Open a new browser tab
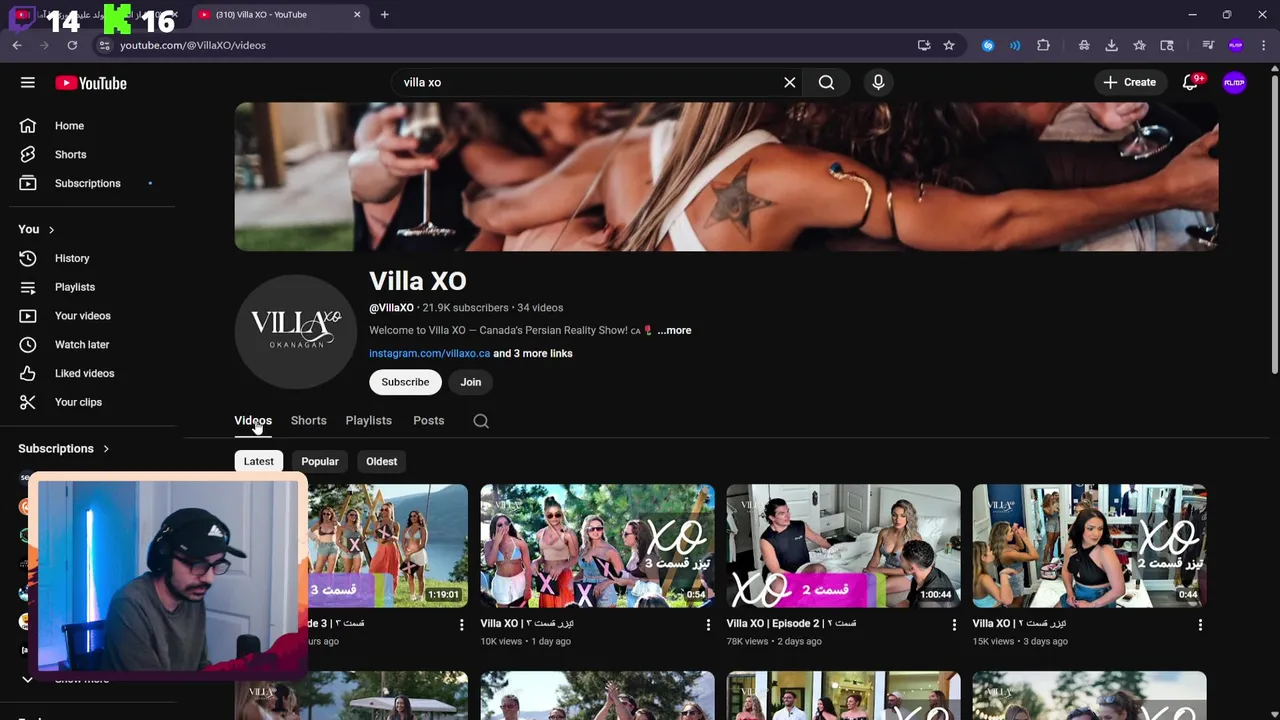Image resolution: width=1280 pixels, height=720 pixels. click(x=384, y=14)
